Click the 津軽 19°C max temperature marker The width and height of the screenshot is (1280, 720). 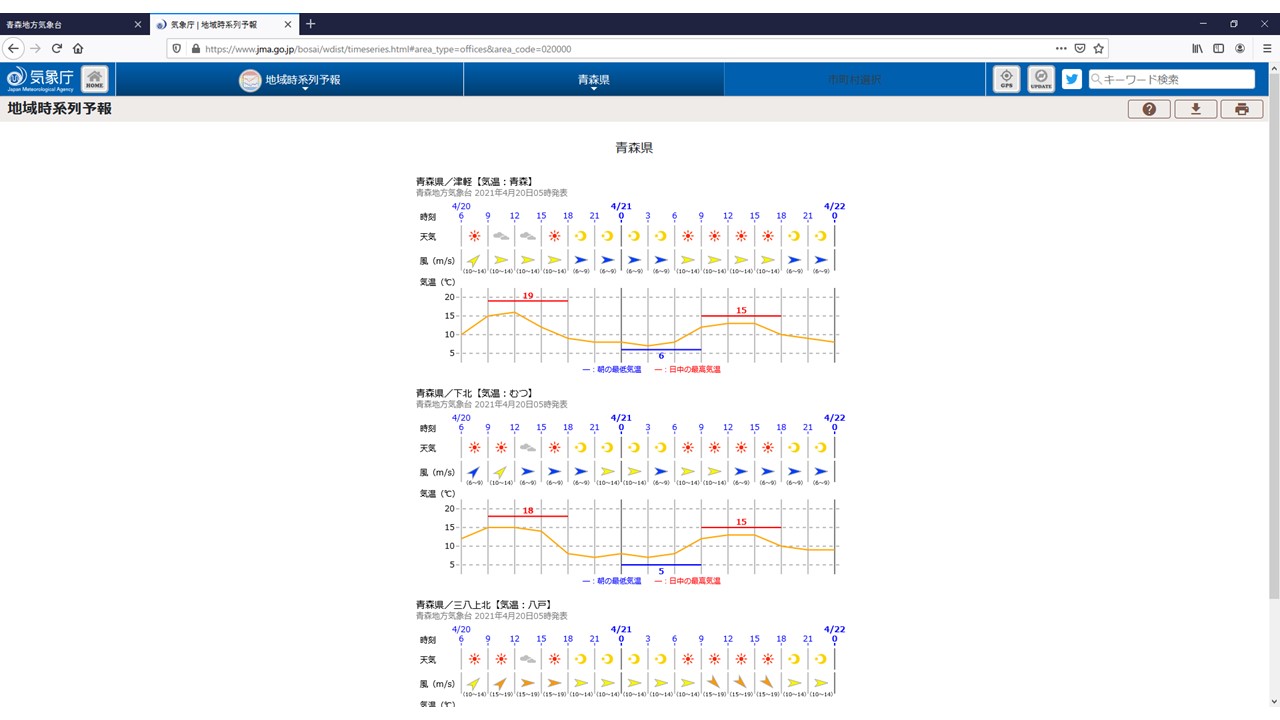coord(528,296)
